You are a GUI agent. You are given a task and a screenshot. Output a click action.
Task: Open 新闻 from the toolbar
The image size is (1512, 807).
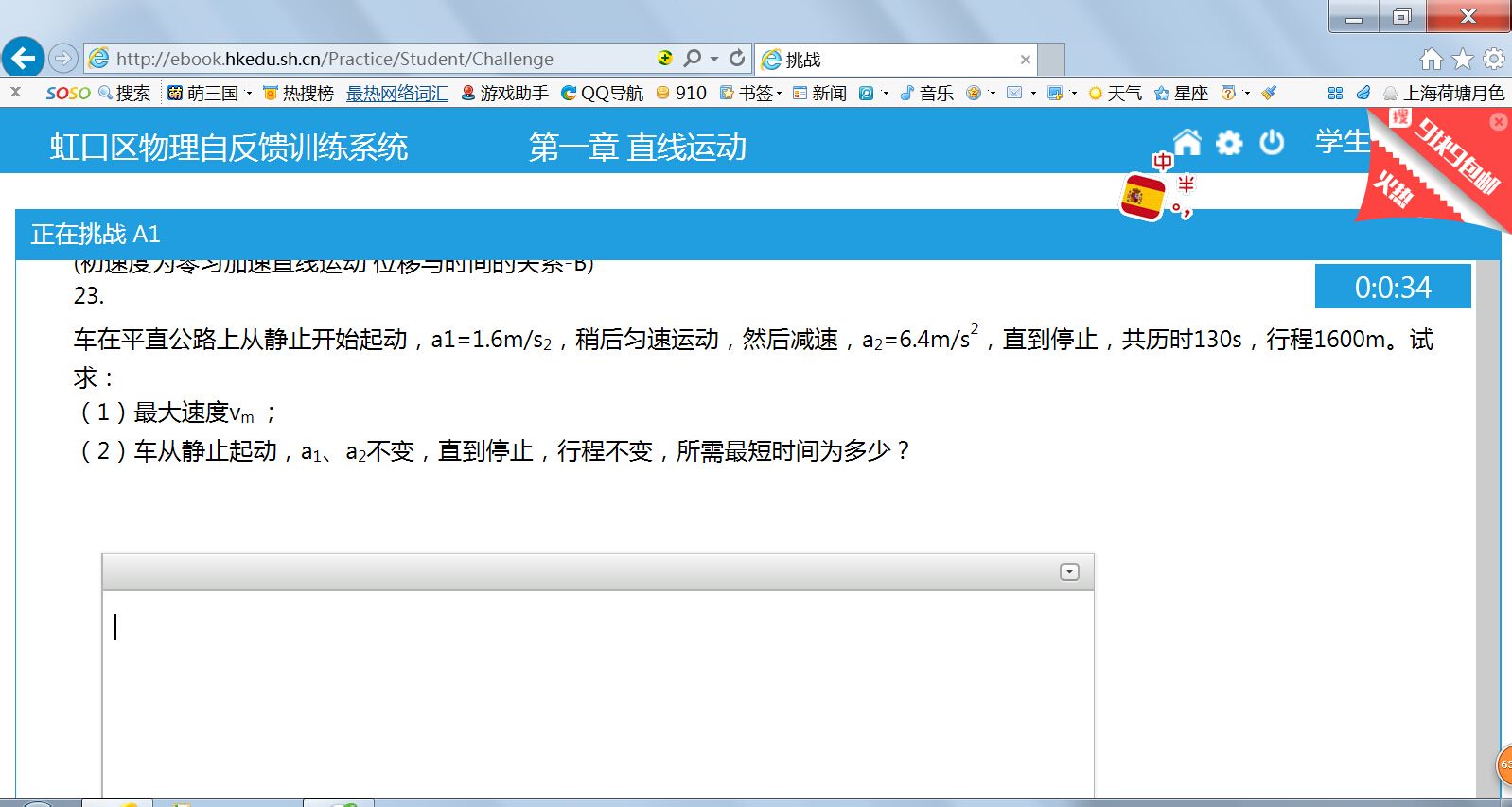[819, 93]
